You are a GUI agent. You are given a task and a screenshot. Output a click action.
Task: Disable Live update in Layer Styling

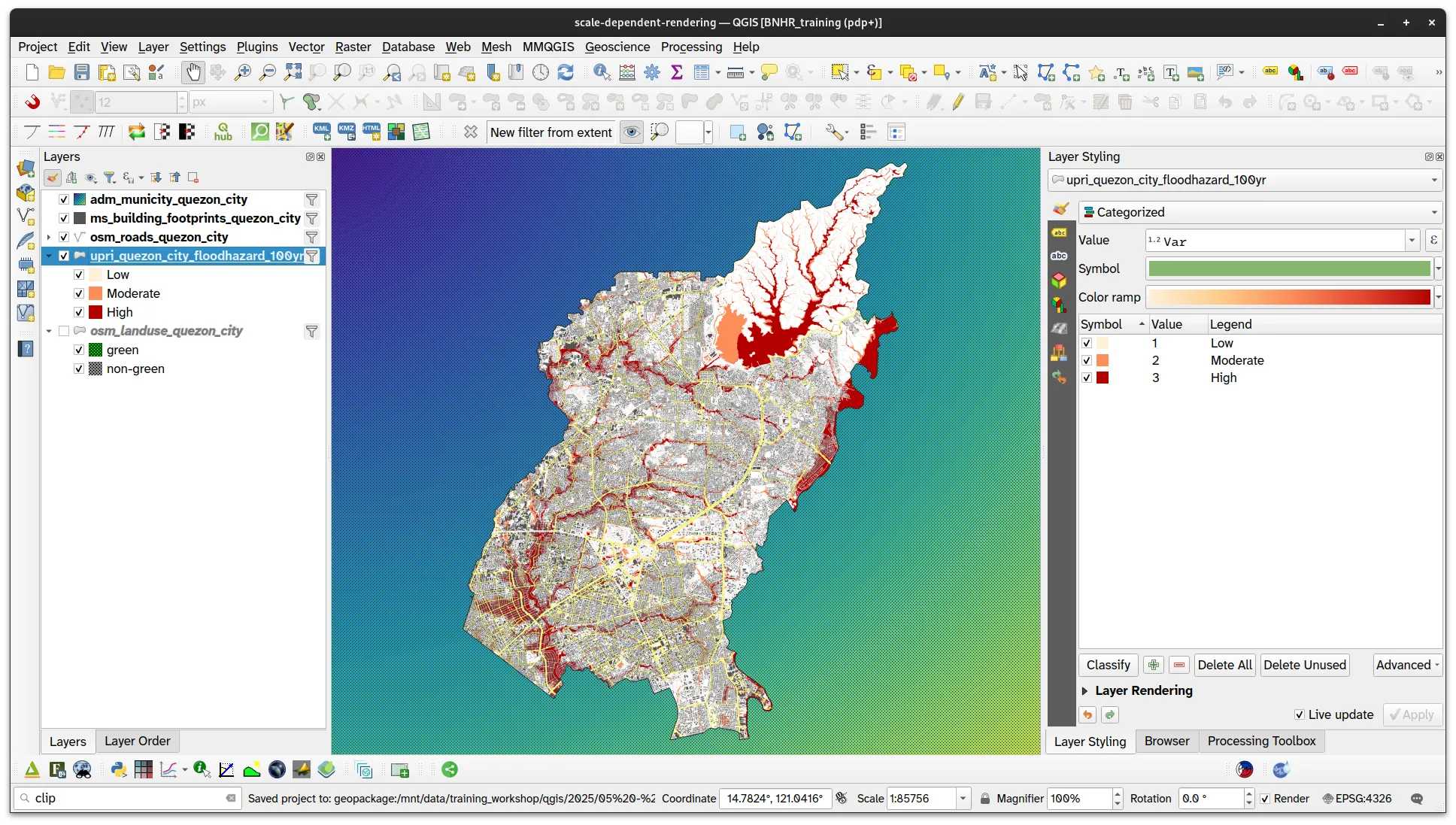click(1299, 714)
